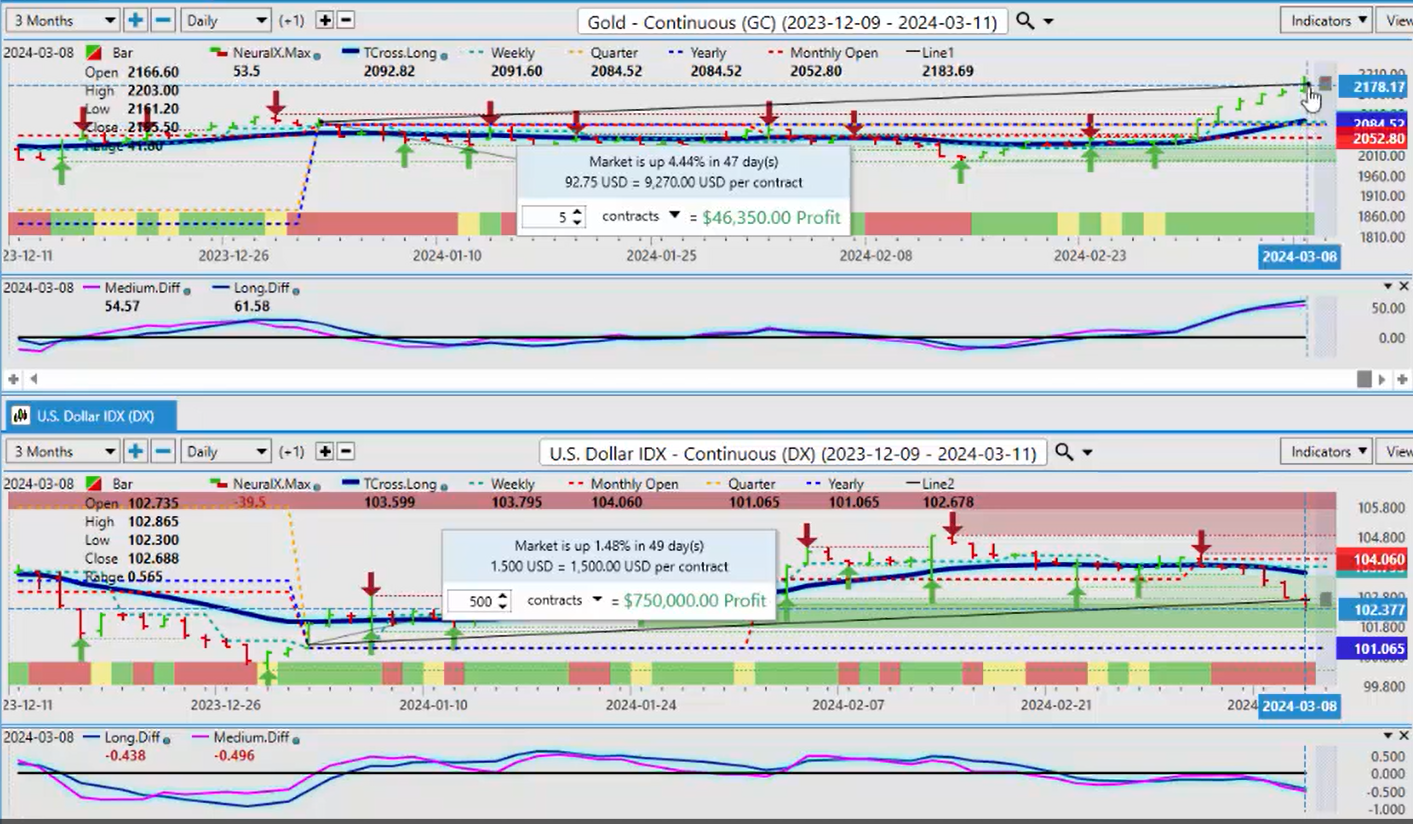Click the minus time-range button in Gold toolbar
This screenshot has width=1413, height=824.
pyautogui.click(x=163, y=20)
